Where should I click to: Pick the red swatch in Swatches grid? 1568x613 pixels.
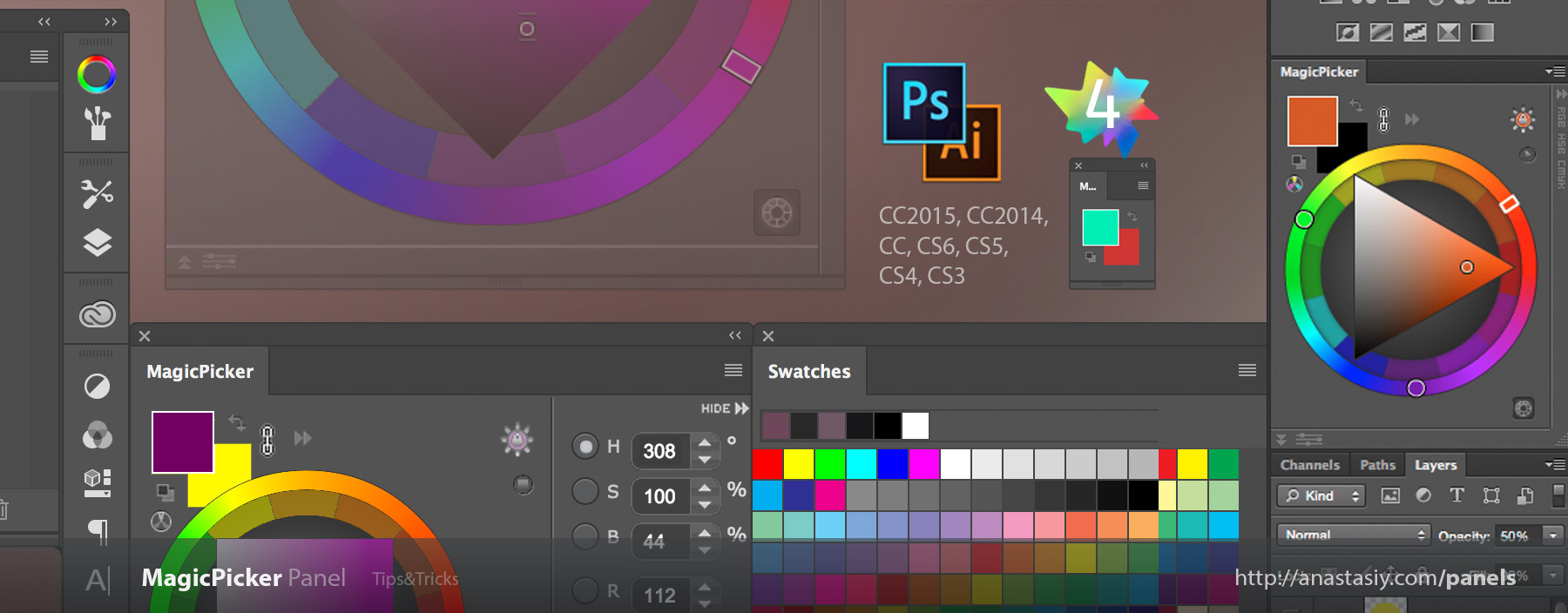point(767,464)
